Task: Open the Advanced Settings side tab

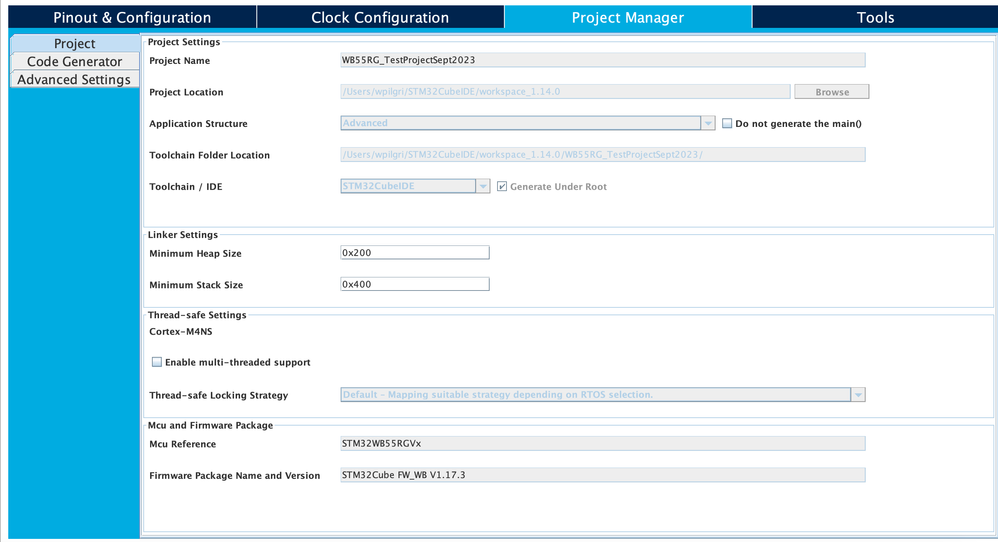Action: pyautogui.click(x=74, y=79)
